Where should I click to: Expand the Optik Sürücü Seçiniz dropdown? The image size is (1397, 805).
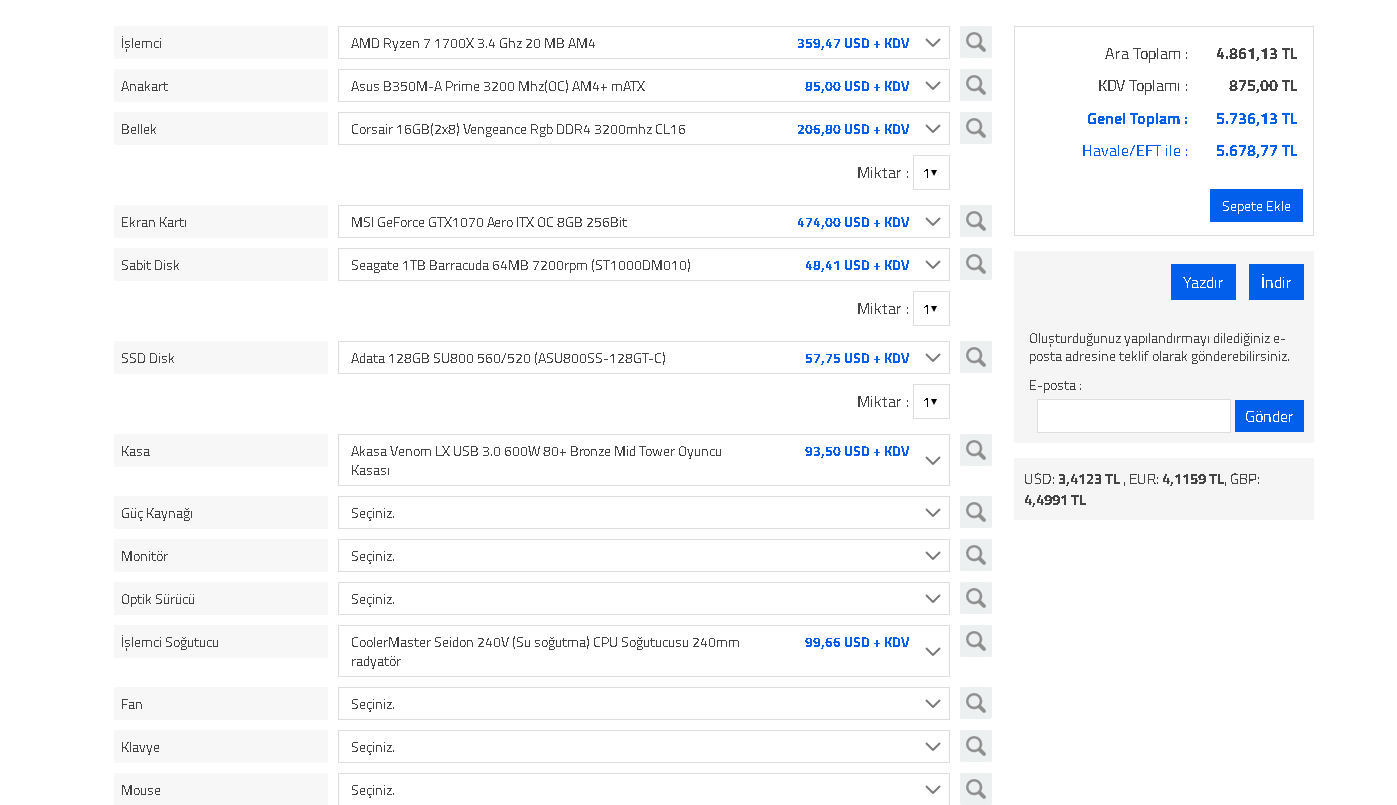644,599
